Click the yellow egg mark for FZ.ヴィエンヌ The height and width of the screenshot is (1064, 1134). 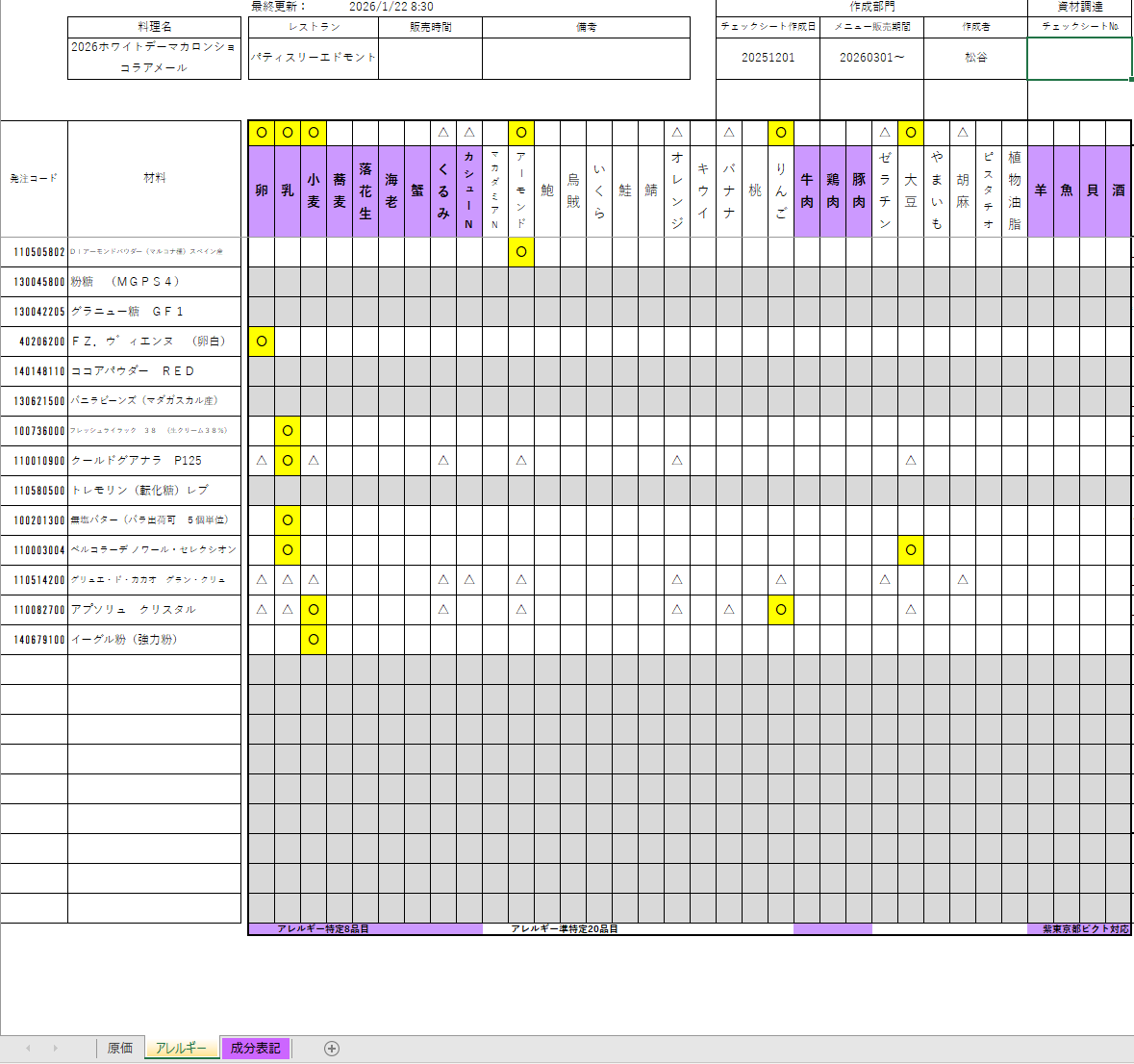262,342
